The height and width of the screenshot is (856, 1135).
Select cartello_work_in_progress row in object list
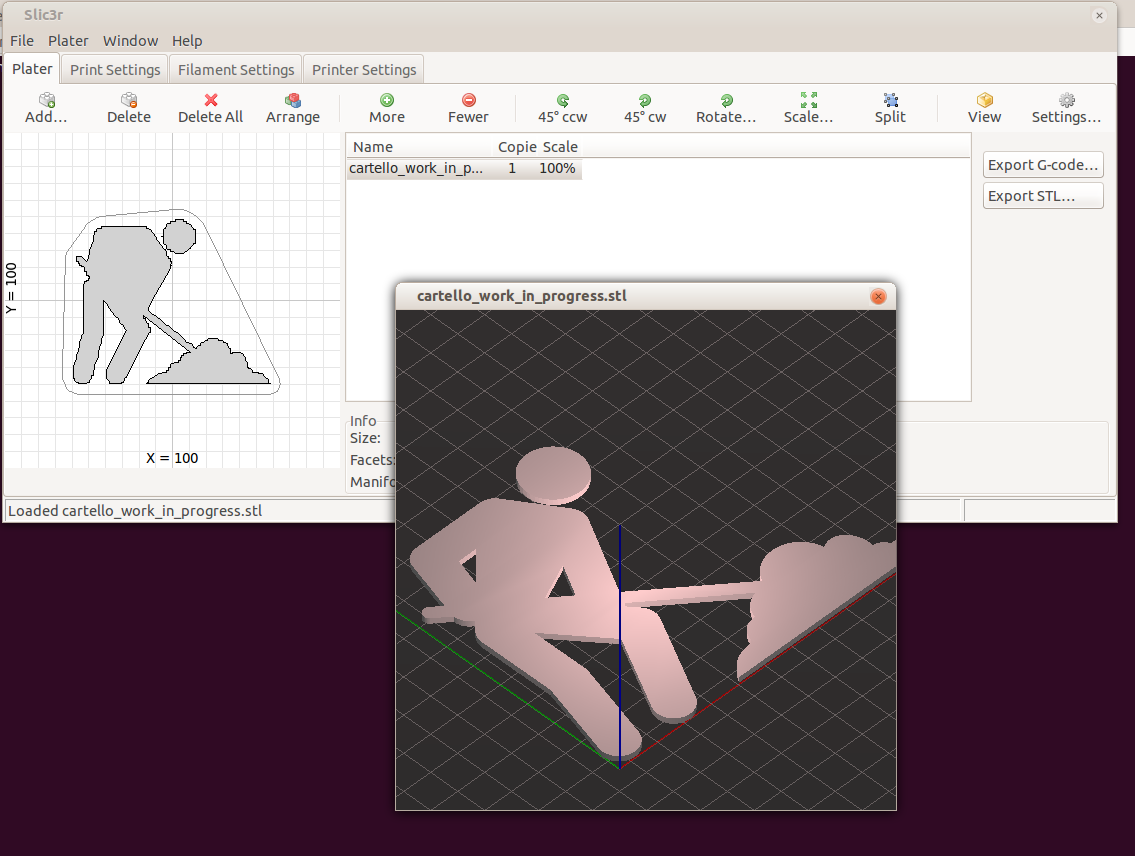(415, 169)
